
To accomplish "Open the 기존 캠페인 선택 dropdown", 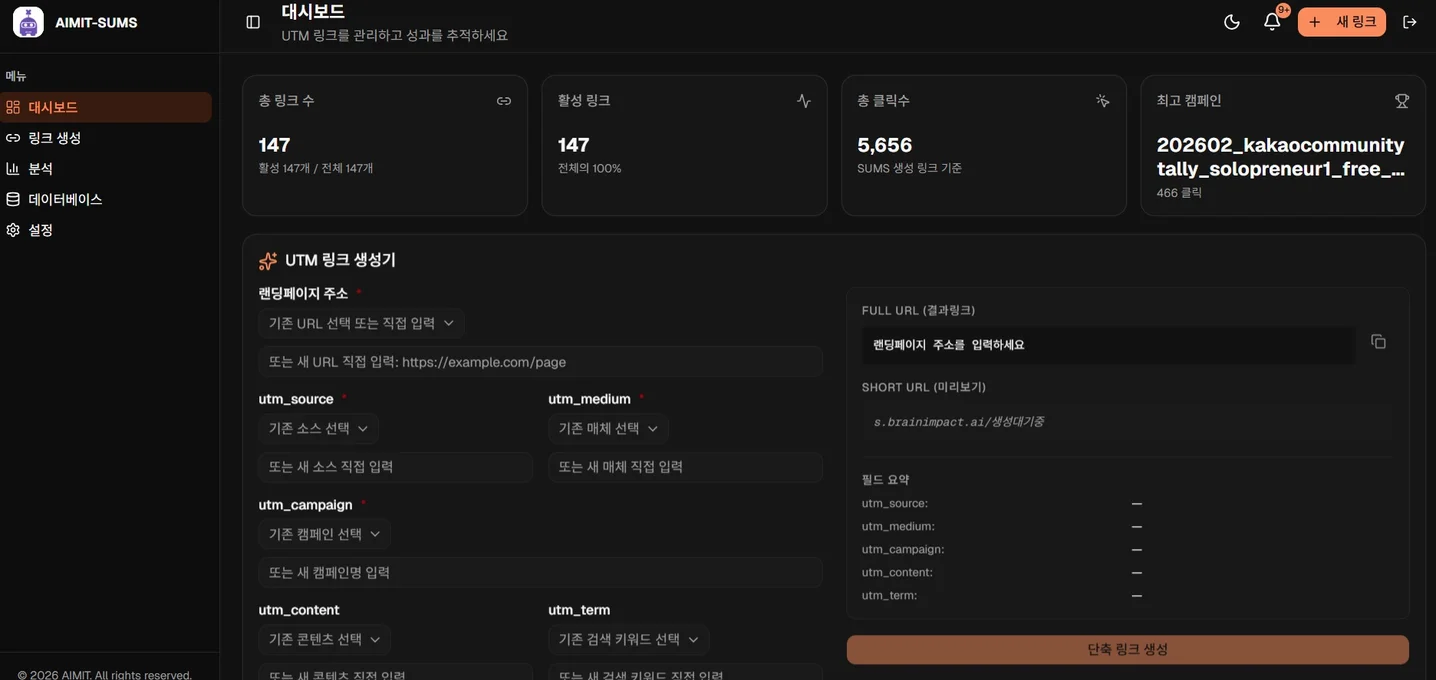I will coord(324,534).
